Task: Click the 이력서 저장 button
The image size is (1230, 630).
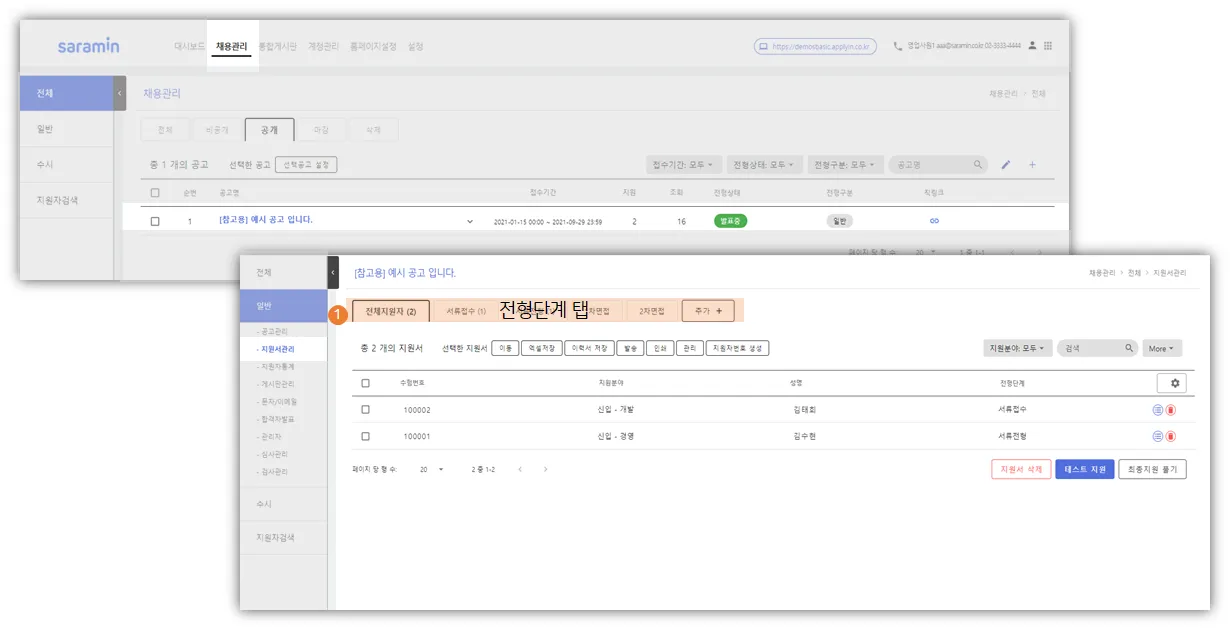Action: click(x=589, y=348)
